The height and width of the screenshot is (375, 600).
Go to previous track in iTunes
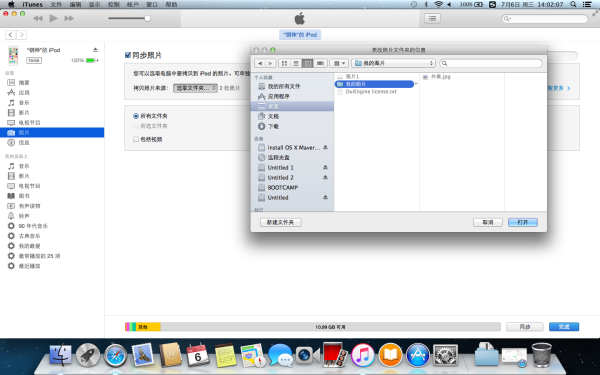pos(38,18)
